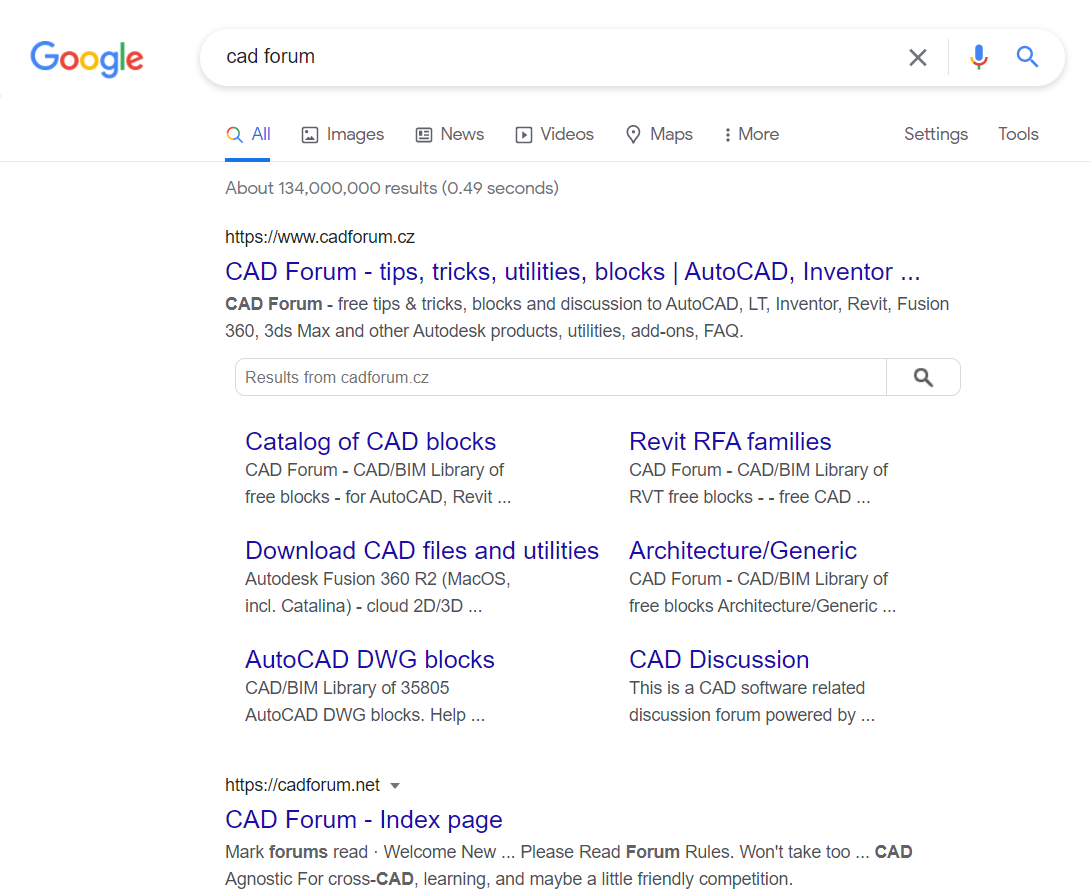Switch to the Images tab
This screenshot has width=1091, height=896.
pyautogui.click(x=342, y=134)
